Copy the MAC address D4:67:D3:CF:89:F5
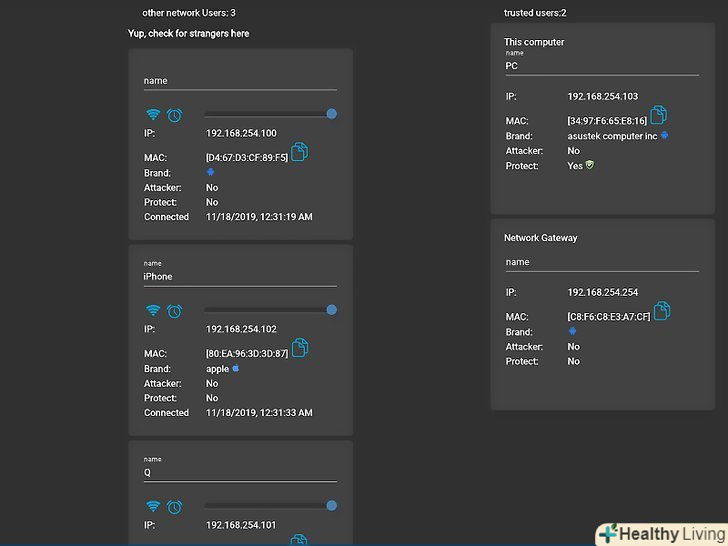Viewport: 728px width, 546px height. [x=300, y=153]
